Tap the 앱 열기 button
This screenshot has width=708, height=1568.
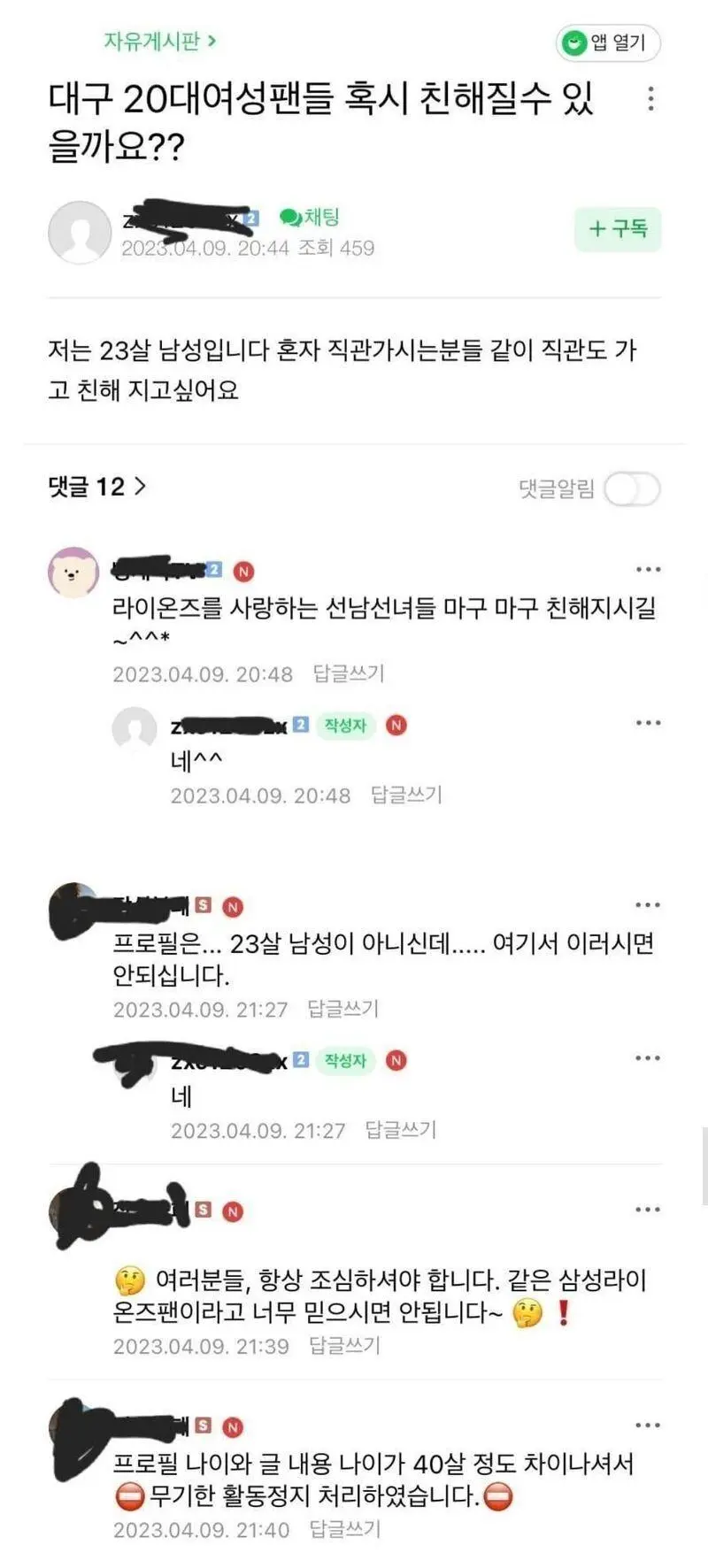pyautogui.click(x=608, y=42)
